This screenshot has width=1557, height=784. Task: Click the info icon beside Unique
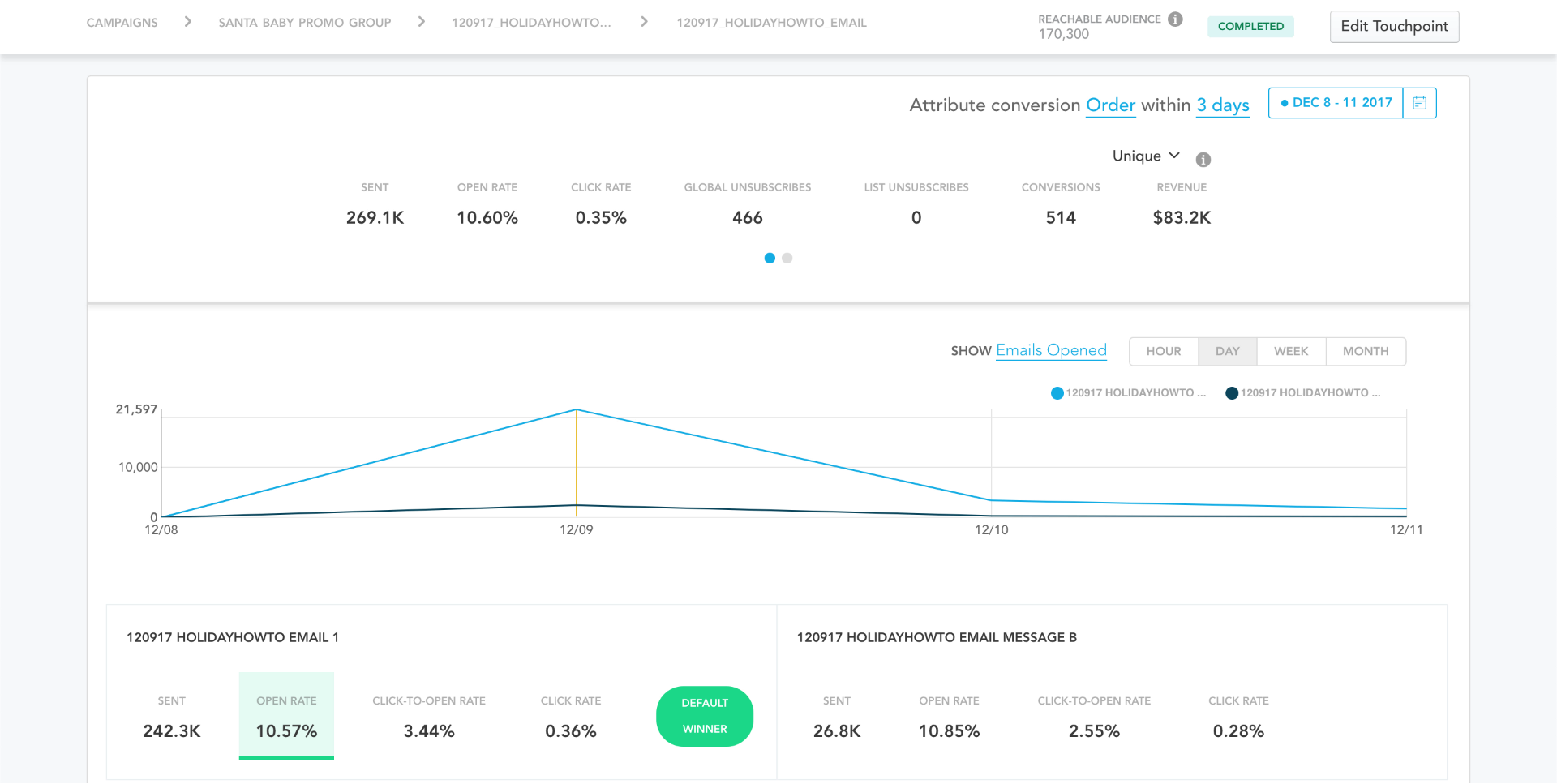click(x=1203, y=160)
